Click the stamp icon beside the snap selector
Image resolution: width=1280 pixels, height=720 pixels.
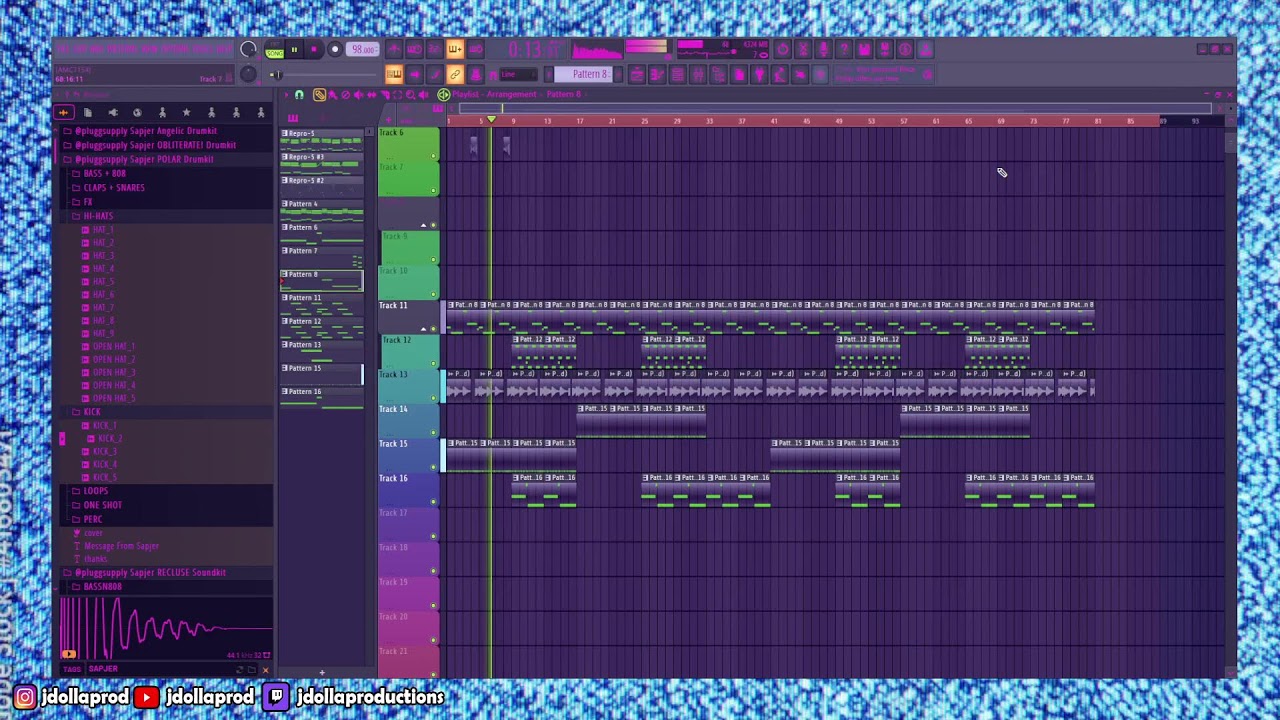[475, 75]
